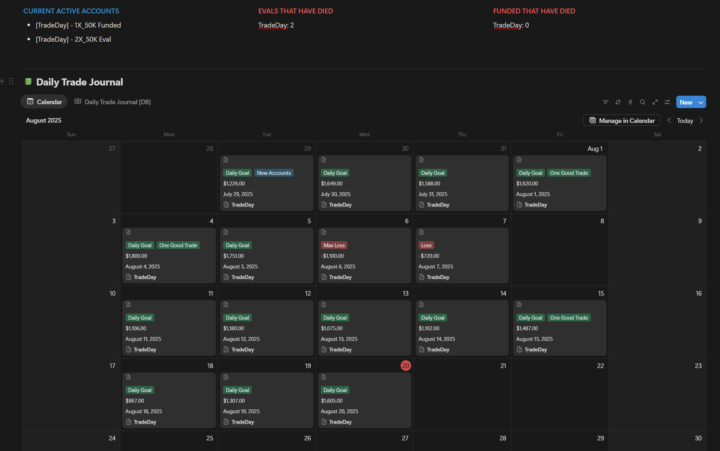The height and width of the screenshot is (451, 720).
Task: Click Manage in Calendar button
Action: point(622,120)
